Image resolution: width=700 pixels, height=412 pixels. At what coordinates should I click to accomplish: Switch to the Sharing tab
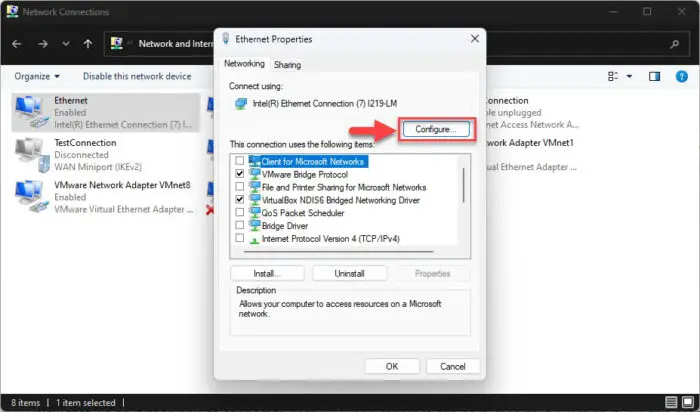click(288, 65)
